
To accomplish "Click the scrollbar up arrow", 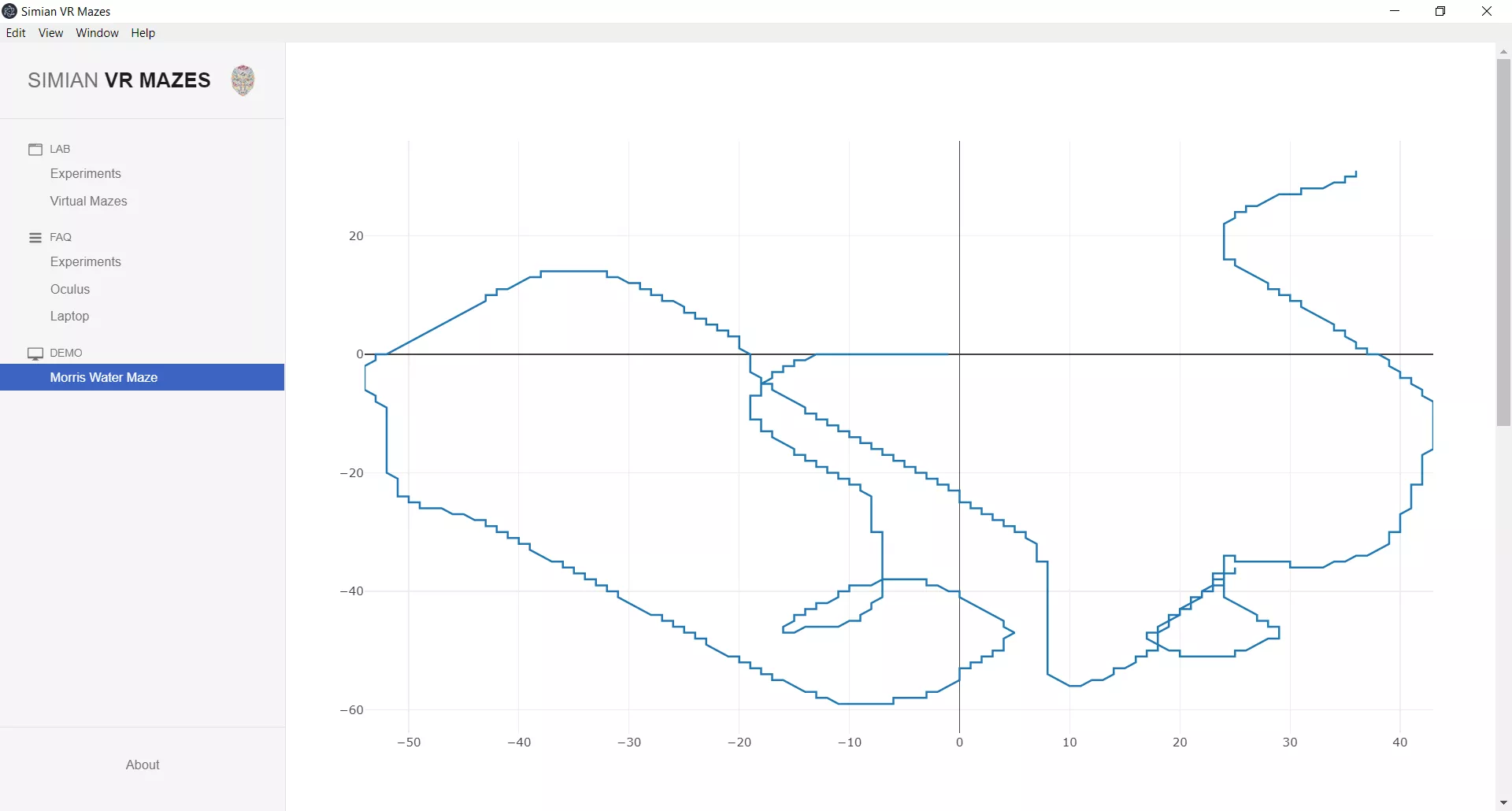I will pyautogui.click(x=1503, y=51).
